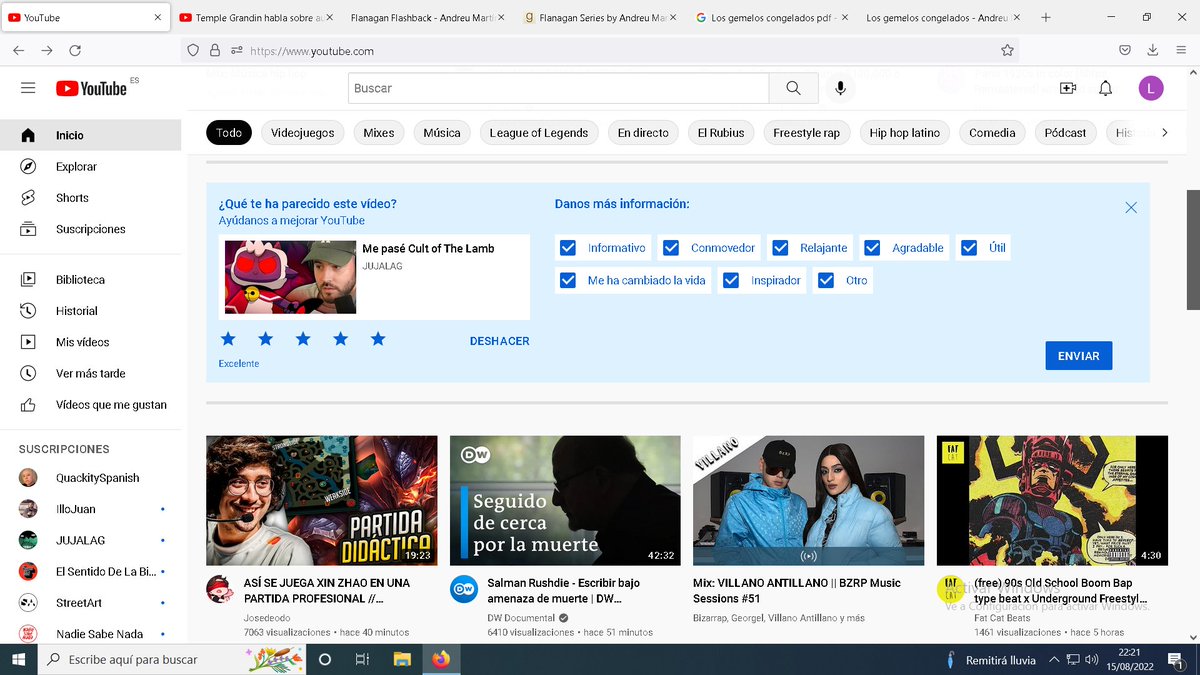
Task: Open Windows Start menu
Action: click(x=18, y=660)
